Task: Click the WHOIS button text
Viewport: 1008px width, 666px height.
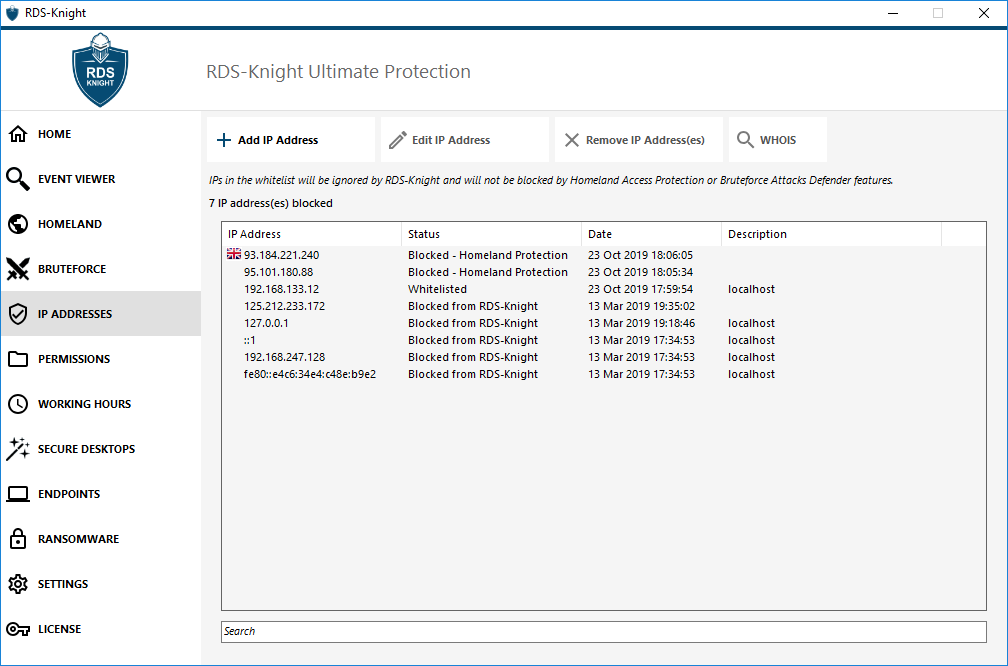Action: click(778, 140)
